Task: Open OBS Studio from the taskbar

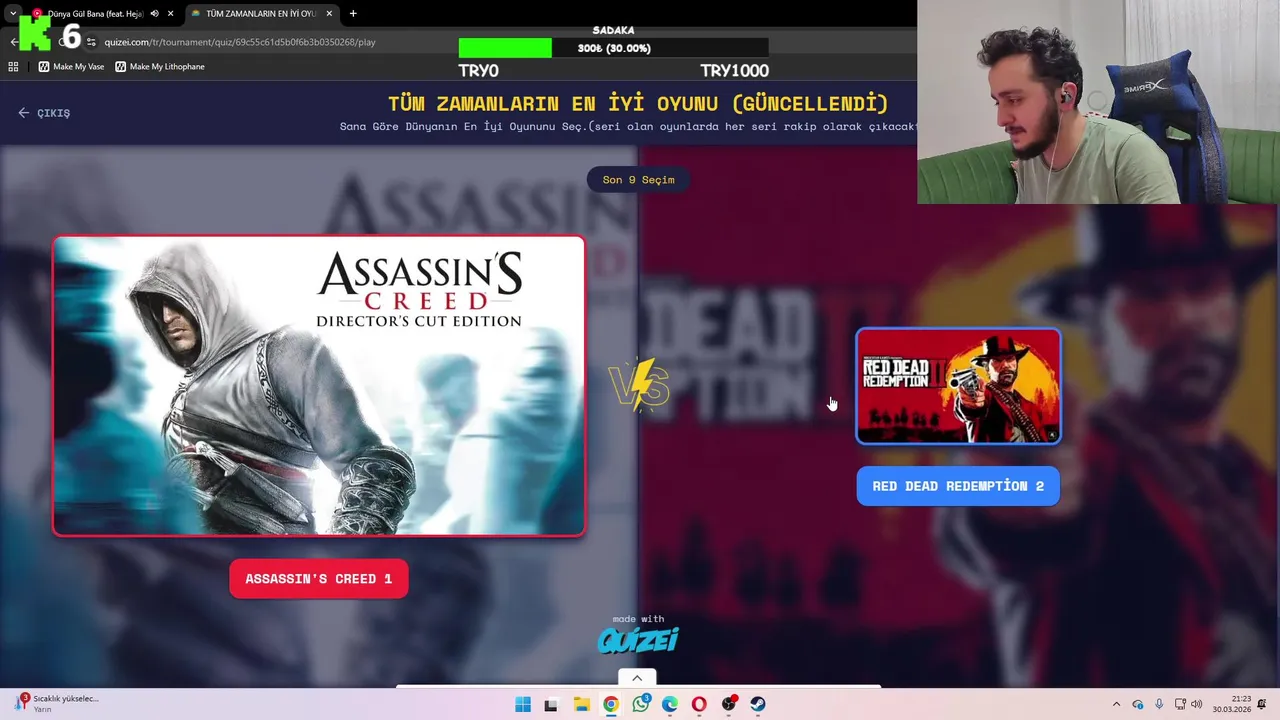Action: point(729,704)
